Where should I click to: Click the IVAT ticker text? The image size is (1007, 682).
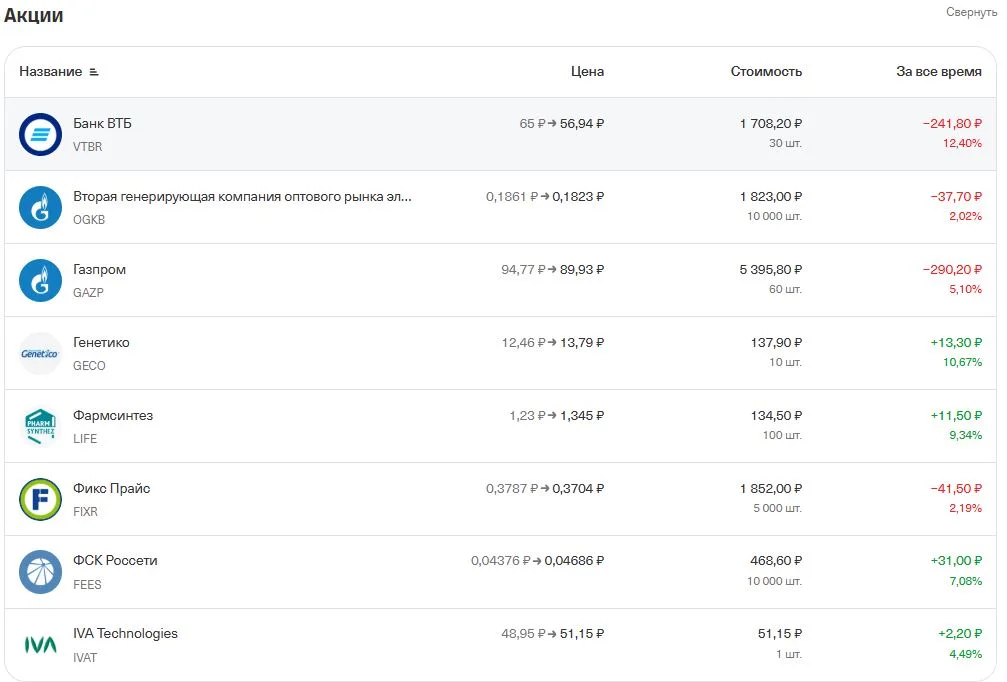point(85,658)
